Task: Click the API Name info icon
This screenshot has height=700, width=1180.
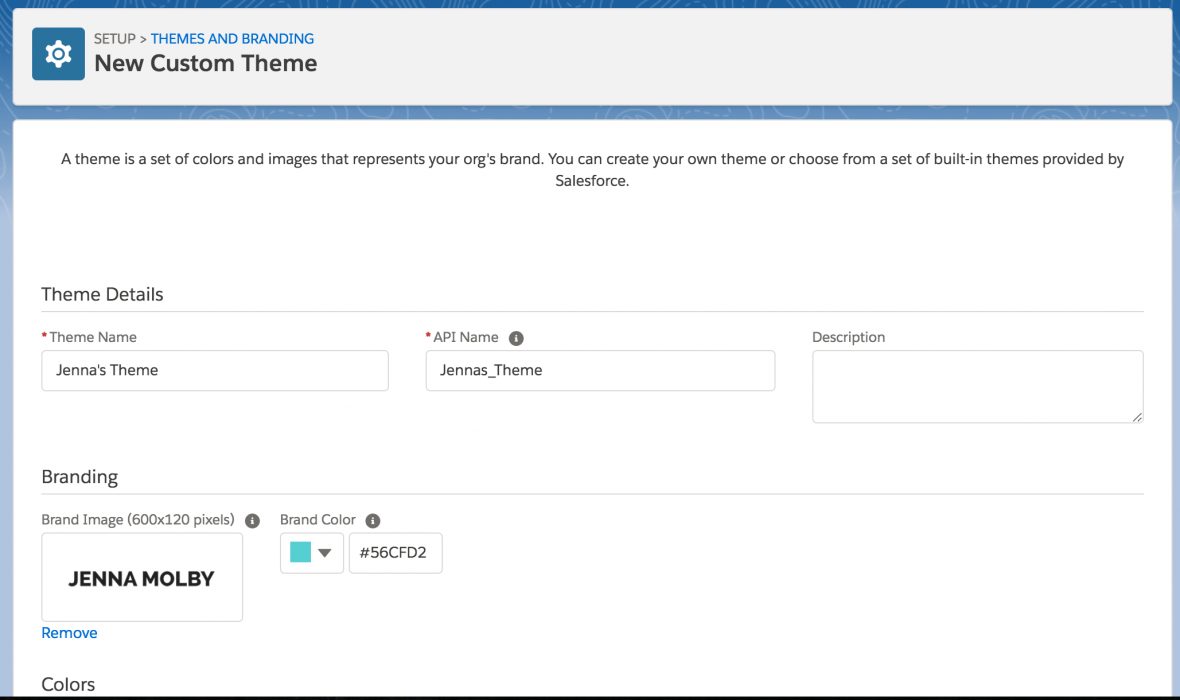Action: click(516, 338)
